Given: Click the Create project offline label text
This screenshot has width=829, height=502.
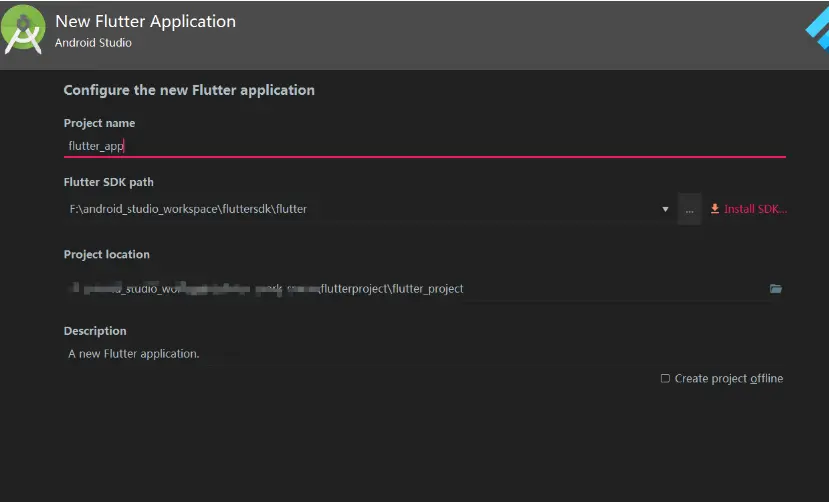Looking at the screenshot, I should [728, 379].
